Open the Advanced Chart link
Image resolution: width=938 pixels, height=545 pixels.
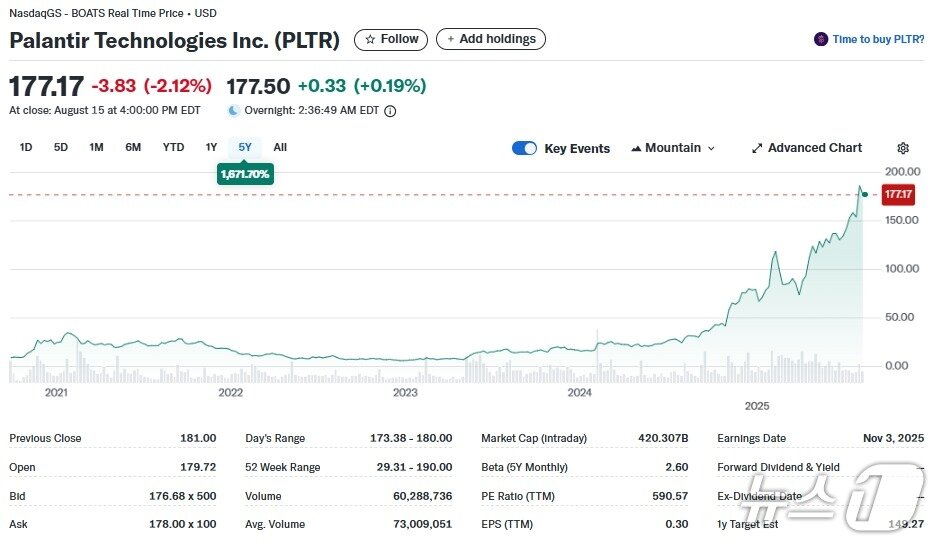click(x=814, y=148)
